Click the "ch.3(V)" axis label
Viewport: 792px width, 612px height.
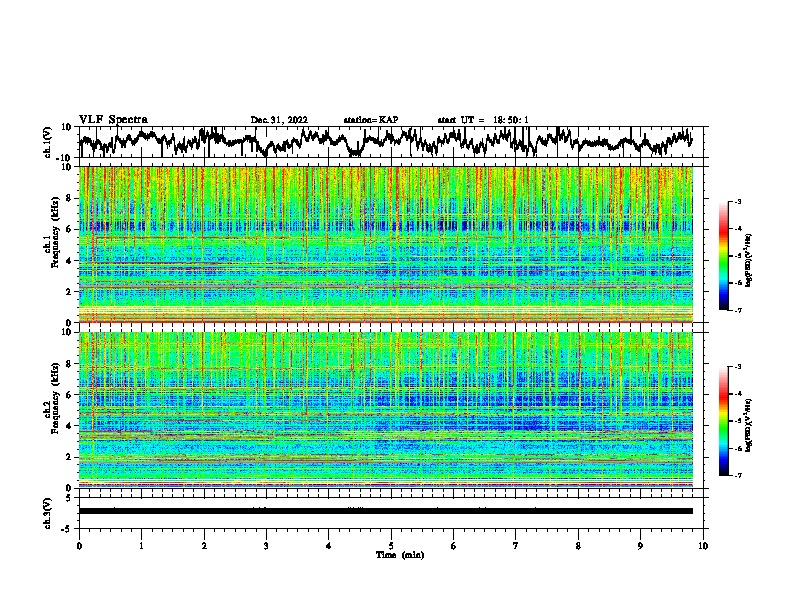click(48, 513)
